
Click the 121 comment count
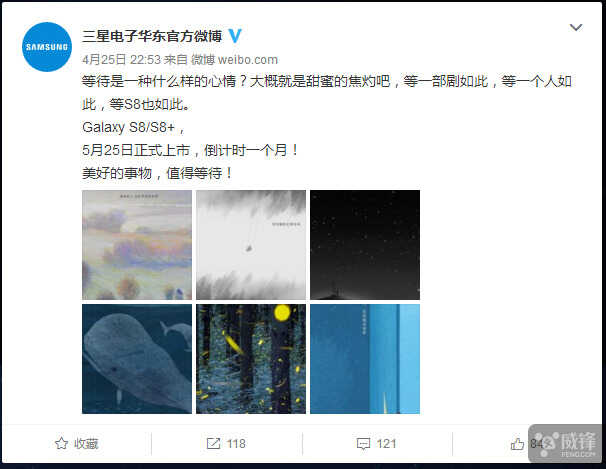pyautogui.click(x=386, y=444)
